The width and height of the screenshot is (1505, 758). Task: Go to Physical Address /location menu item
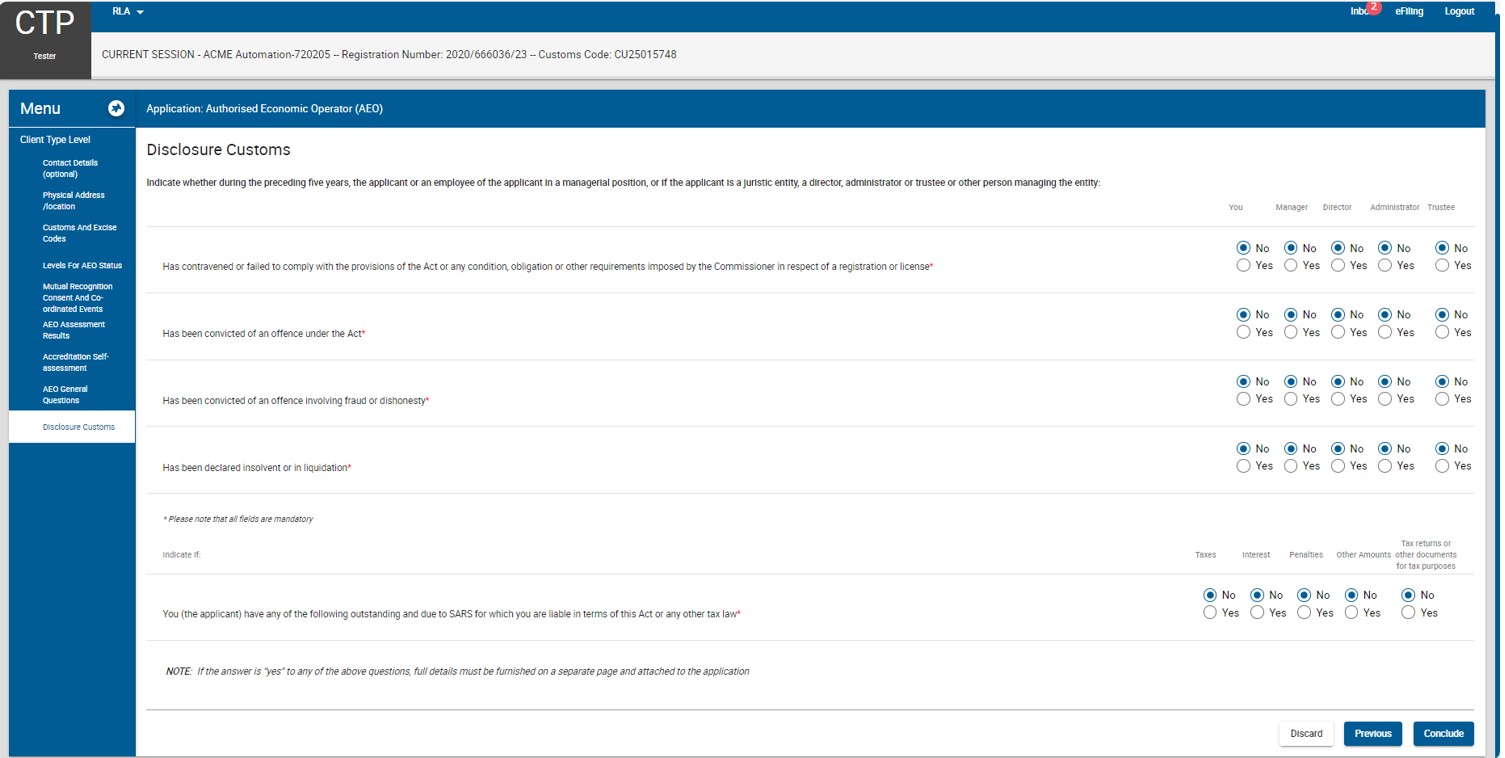73,201
